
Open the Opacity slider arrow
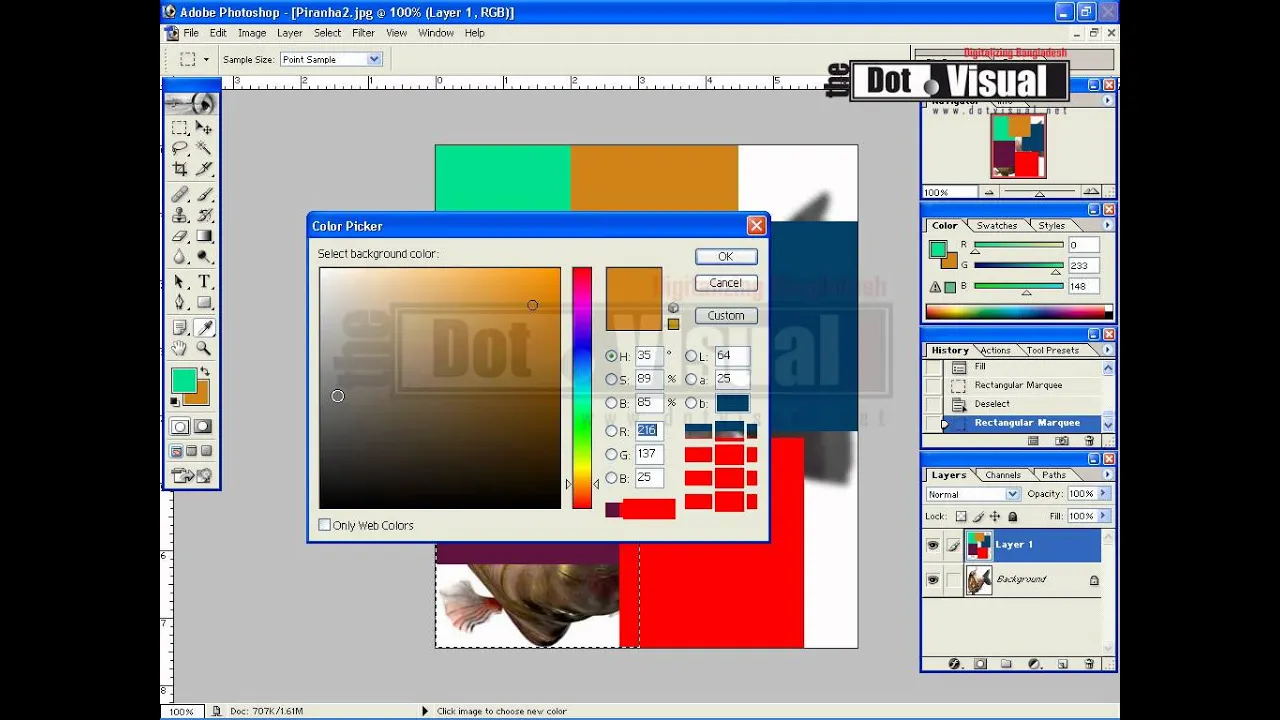1104,494
